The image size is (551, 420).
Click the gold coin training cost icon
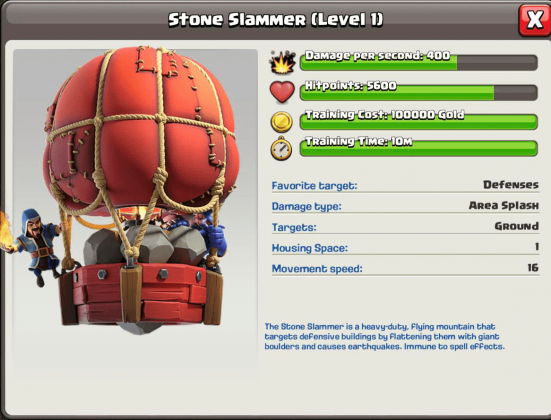[x=281, y=122]
